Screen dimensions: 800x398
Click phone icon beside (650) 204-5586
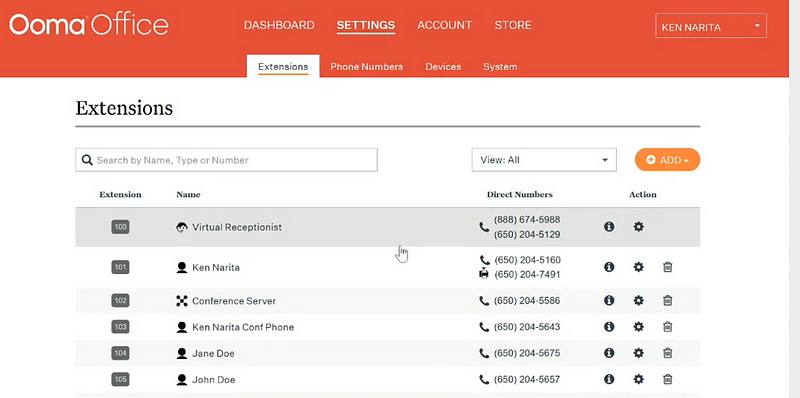click(484, 301)
